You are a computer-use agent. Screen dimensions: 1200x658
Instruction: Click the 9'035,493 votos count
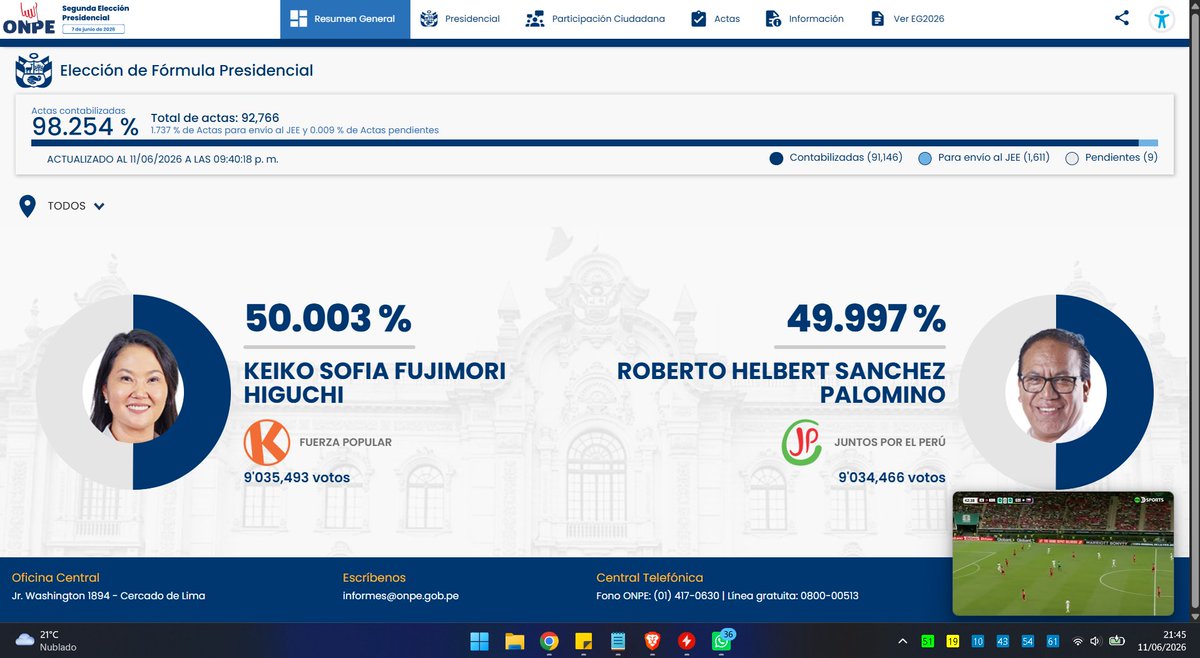pos(297,478)
